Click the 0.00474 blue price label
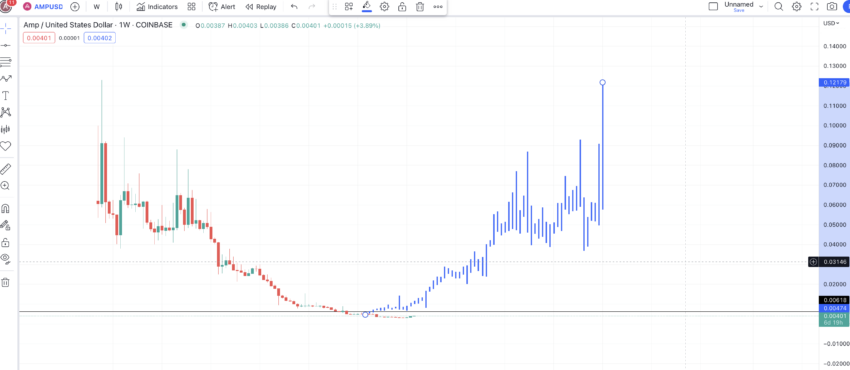The image size is (850, 370). 834,308
